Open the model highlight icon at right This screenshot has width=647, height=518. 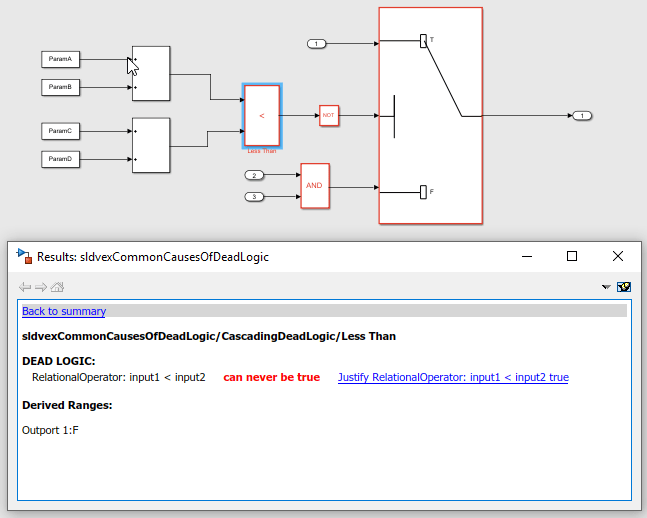tap(623, 287)
